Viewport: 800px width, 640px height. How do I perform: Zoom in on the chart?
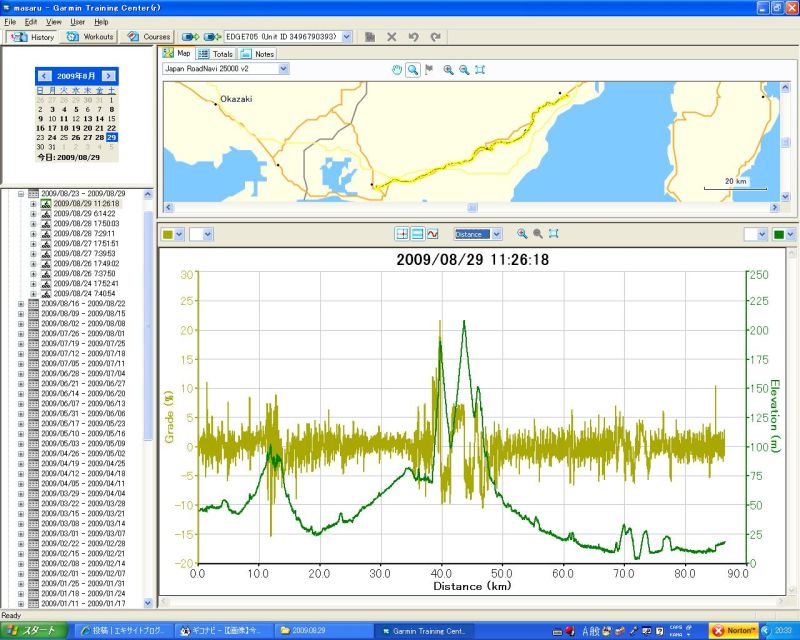point(521,234)
